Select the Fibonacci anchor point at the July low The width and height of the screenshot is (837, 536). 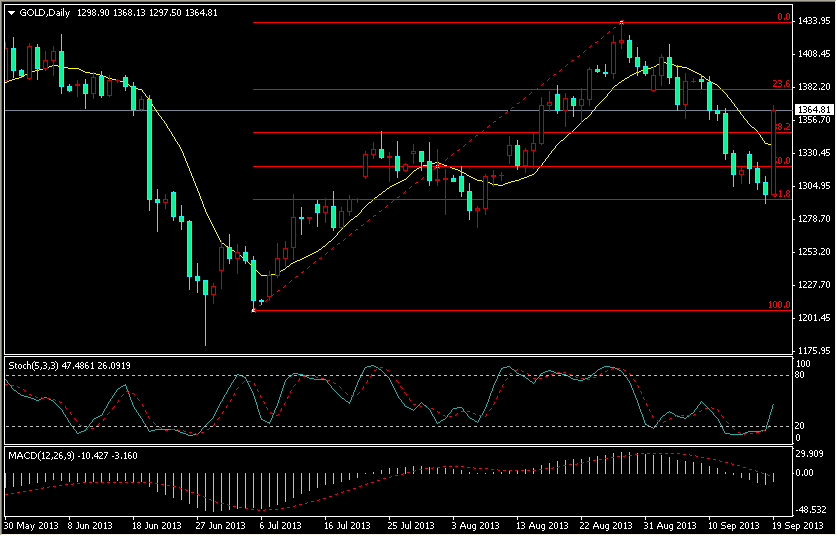254,311
